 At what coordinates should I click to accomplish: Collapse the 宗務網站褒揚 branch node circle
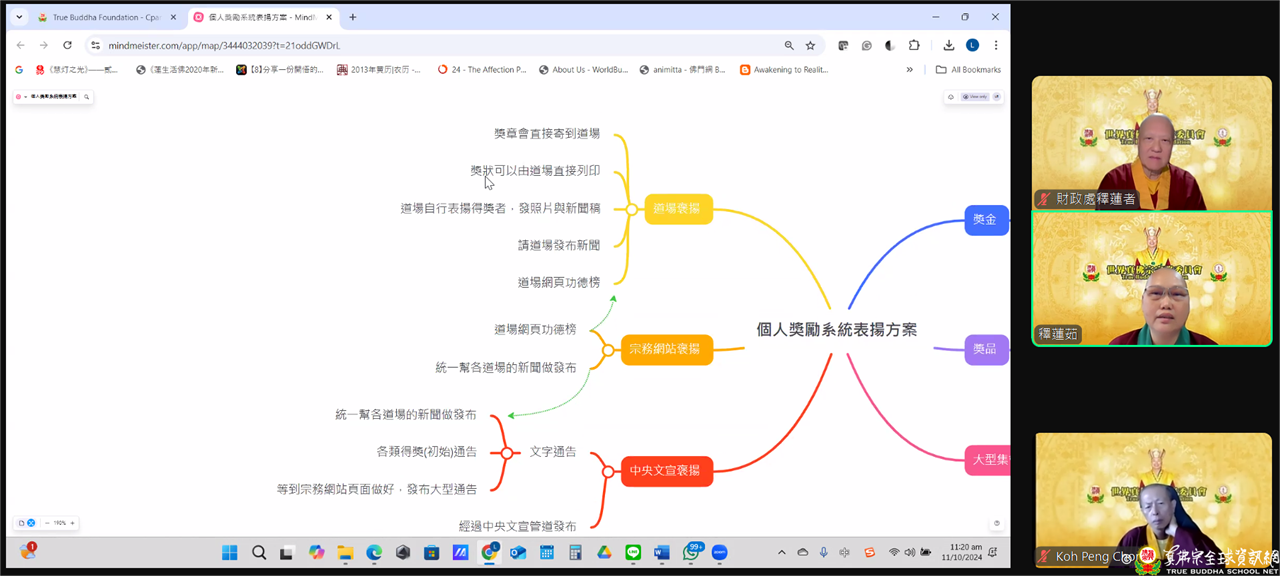click(607, 350)
